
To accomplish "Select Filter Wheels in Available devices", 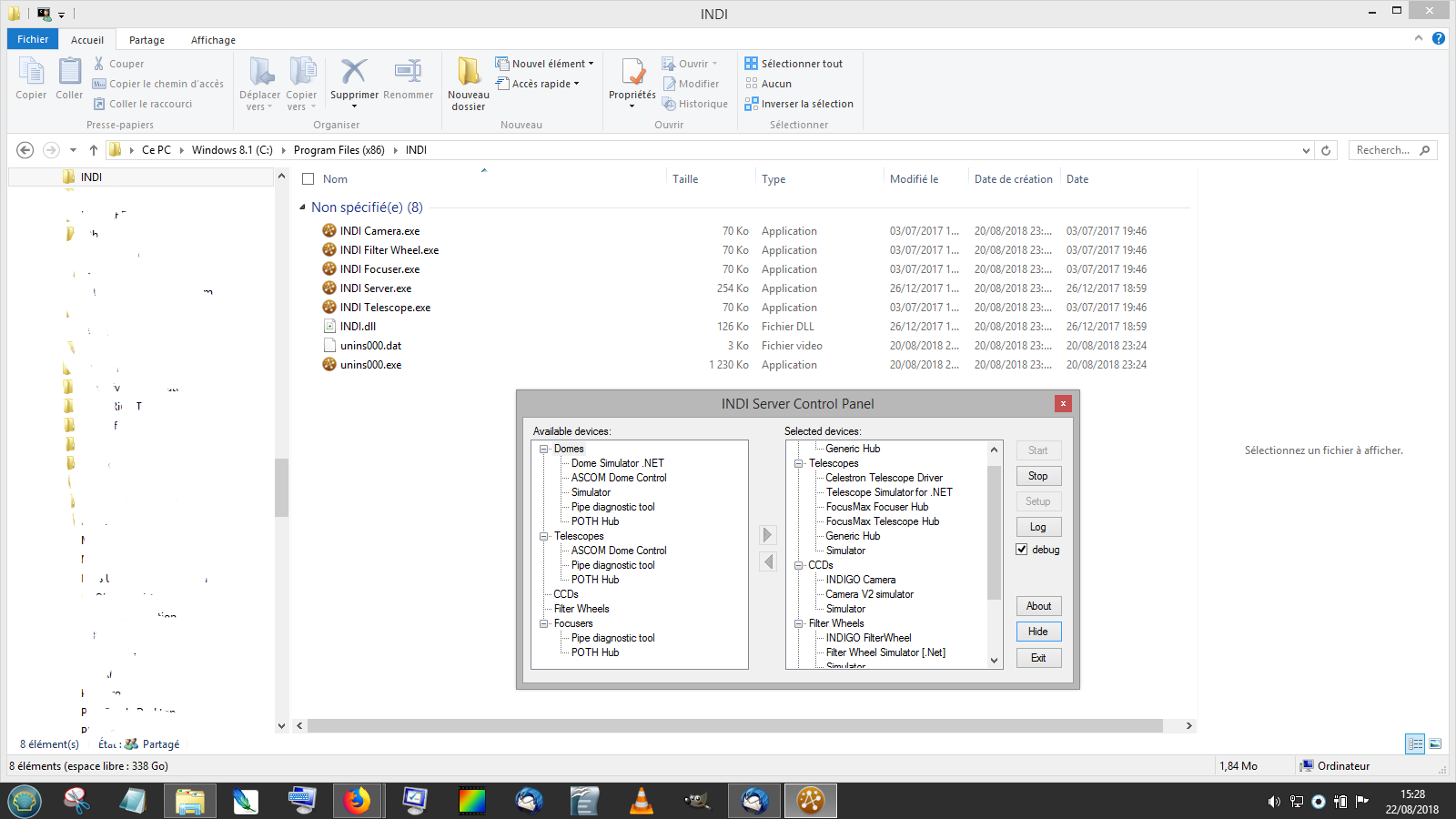I will pos(581,609).
